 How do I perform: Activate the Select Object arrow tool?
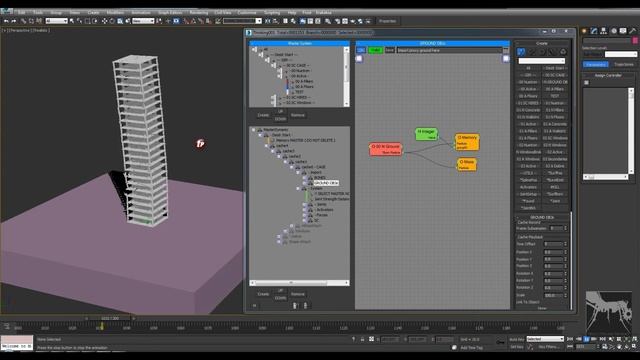pyautogui.click(x=72, y=21)
